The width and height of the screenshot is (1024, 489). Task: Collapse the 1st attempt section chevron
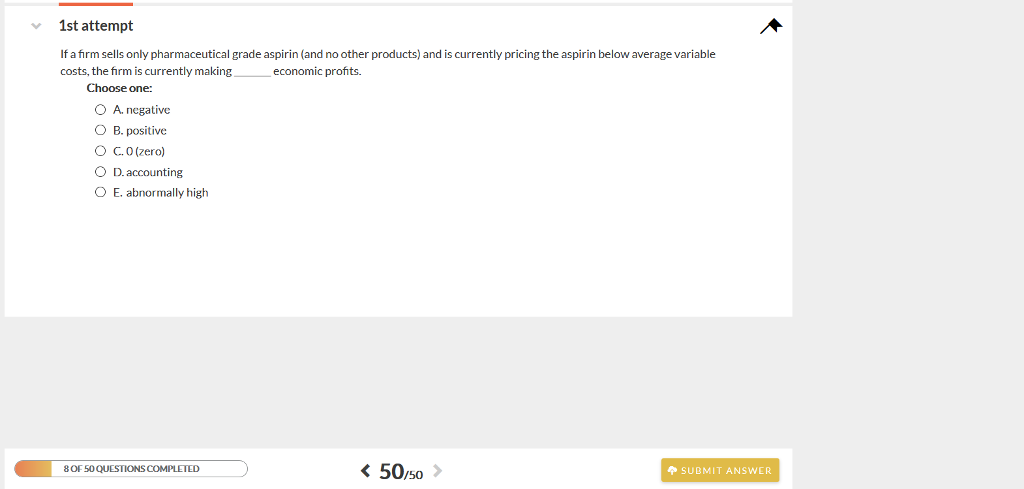pyautogui.click(x=36, y=26)
